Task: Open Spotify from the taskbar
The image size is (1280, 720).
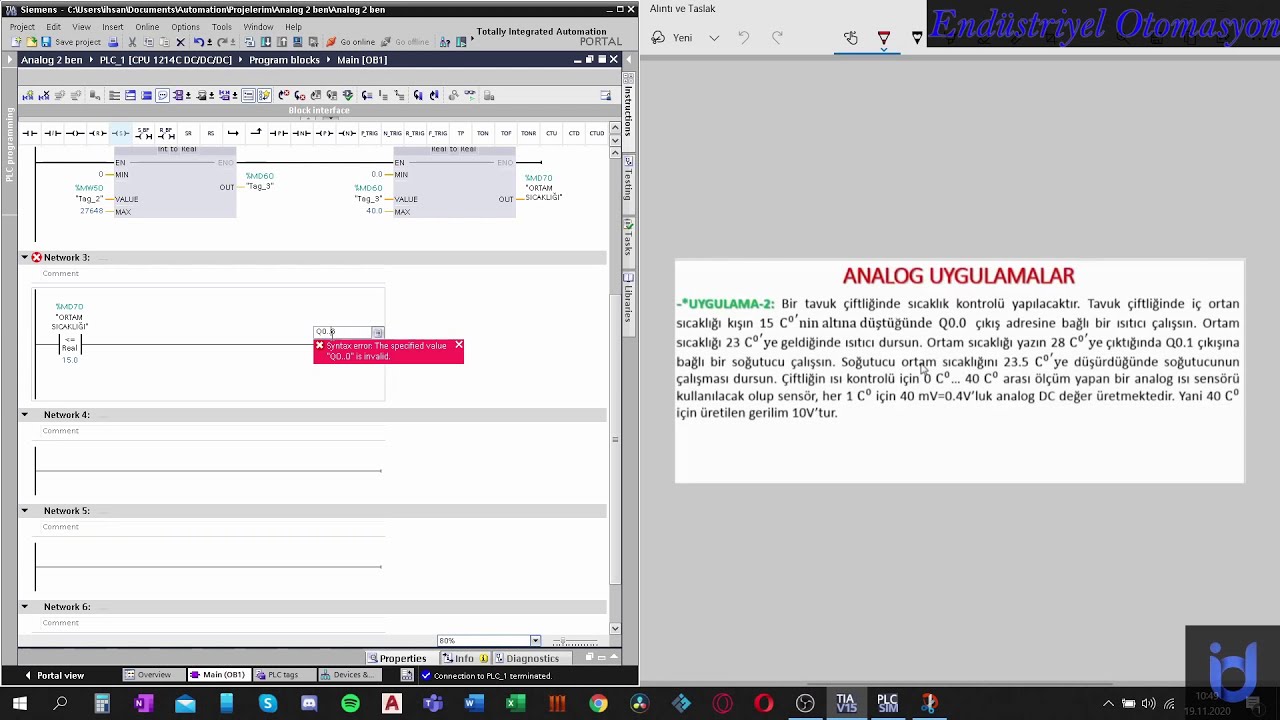Action: click(x=350, y=704)
